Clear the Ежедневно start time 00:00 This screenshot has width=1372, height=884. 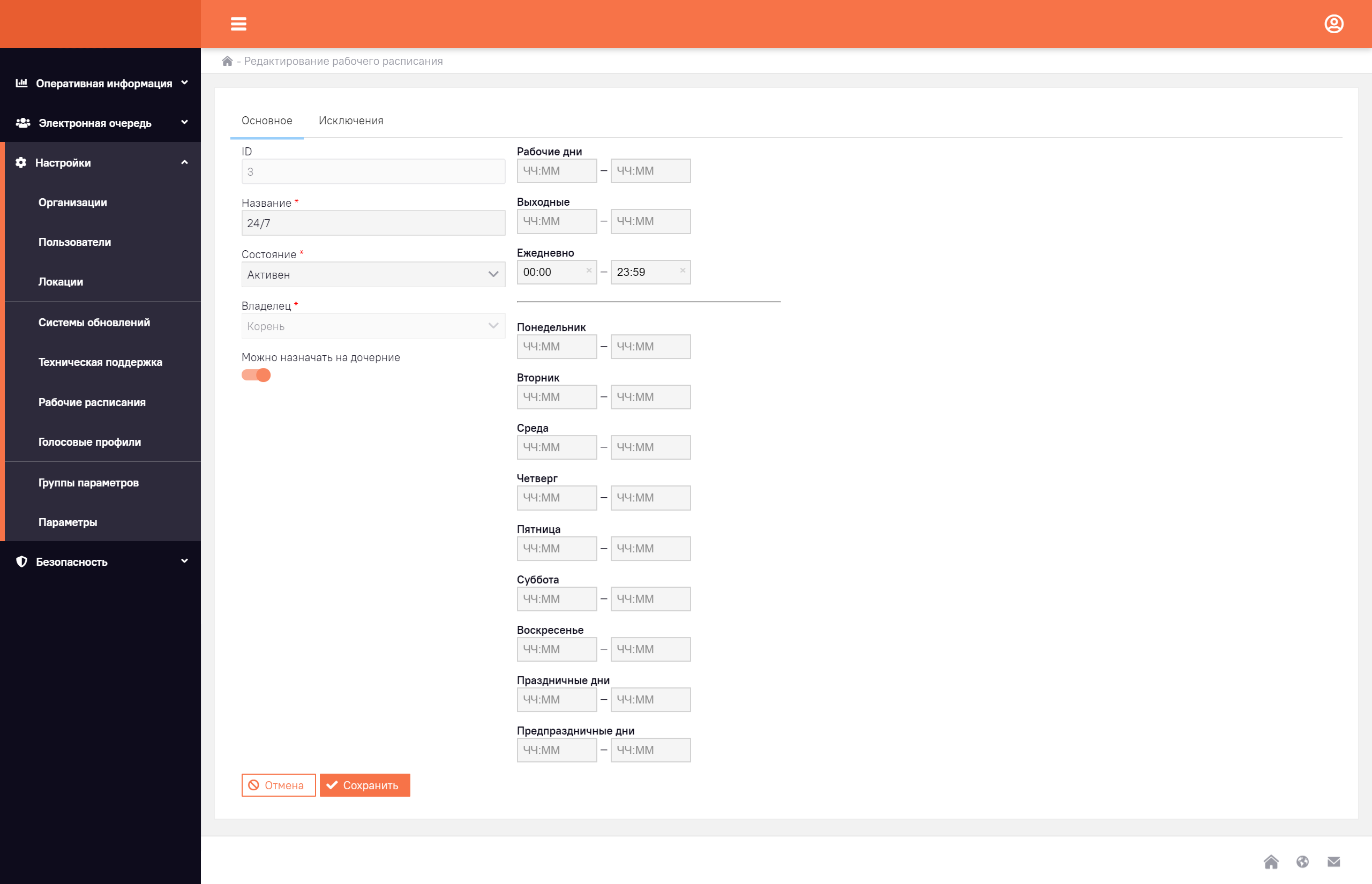(589, 271)
